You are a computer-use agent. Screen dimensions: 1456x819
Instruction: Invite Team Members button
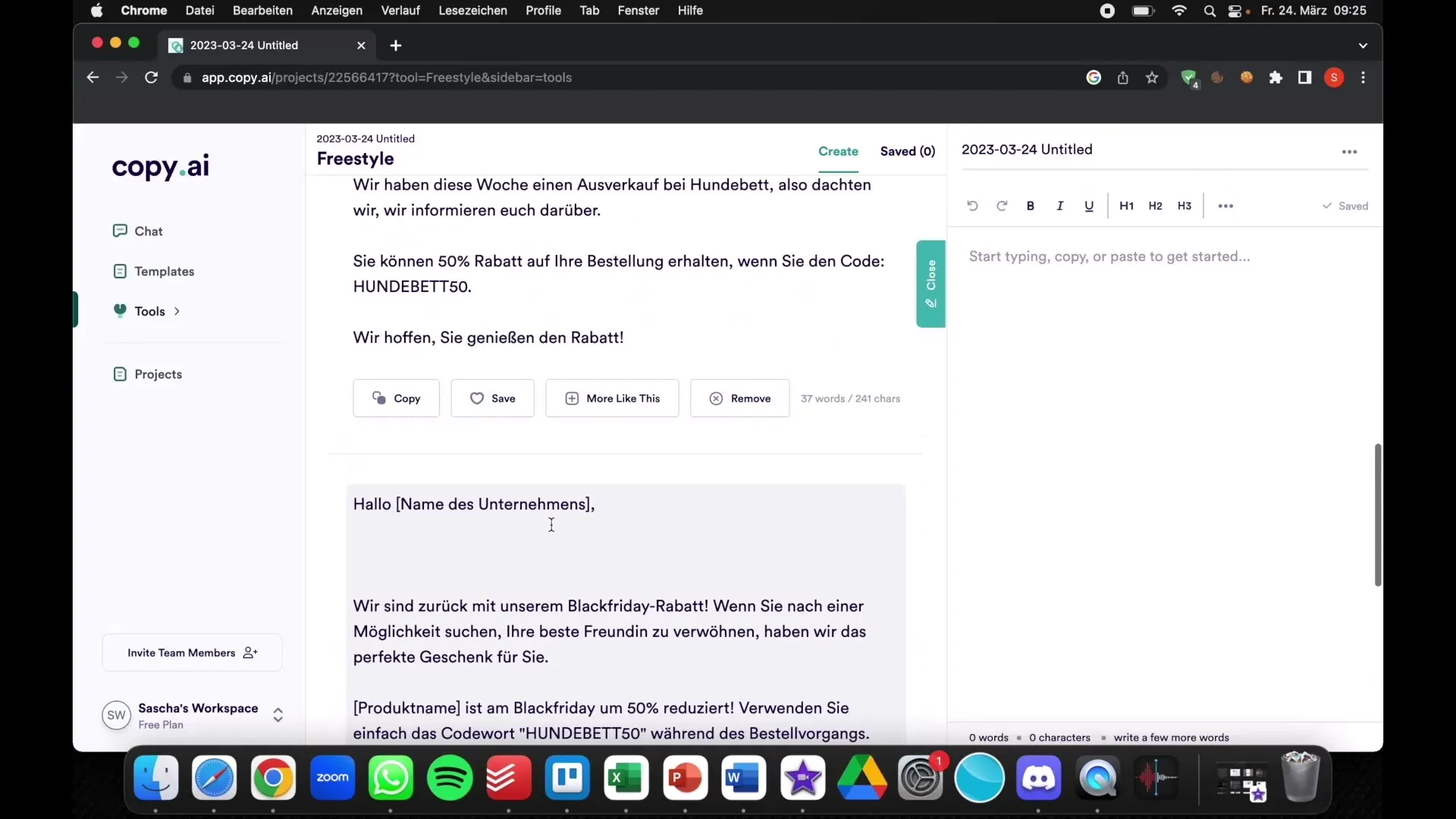(193, 653)
